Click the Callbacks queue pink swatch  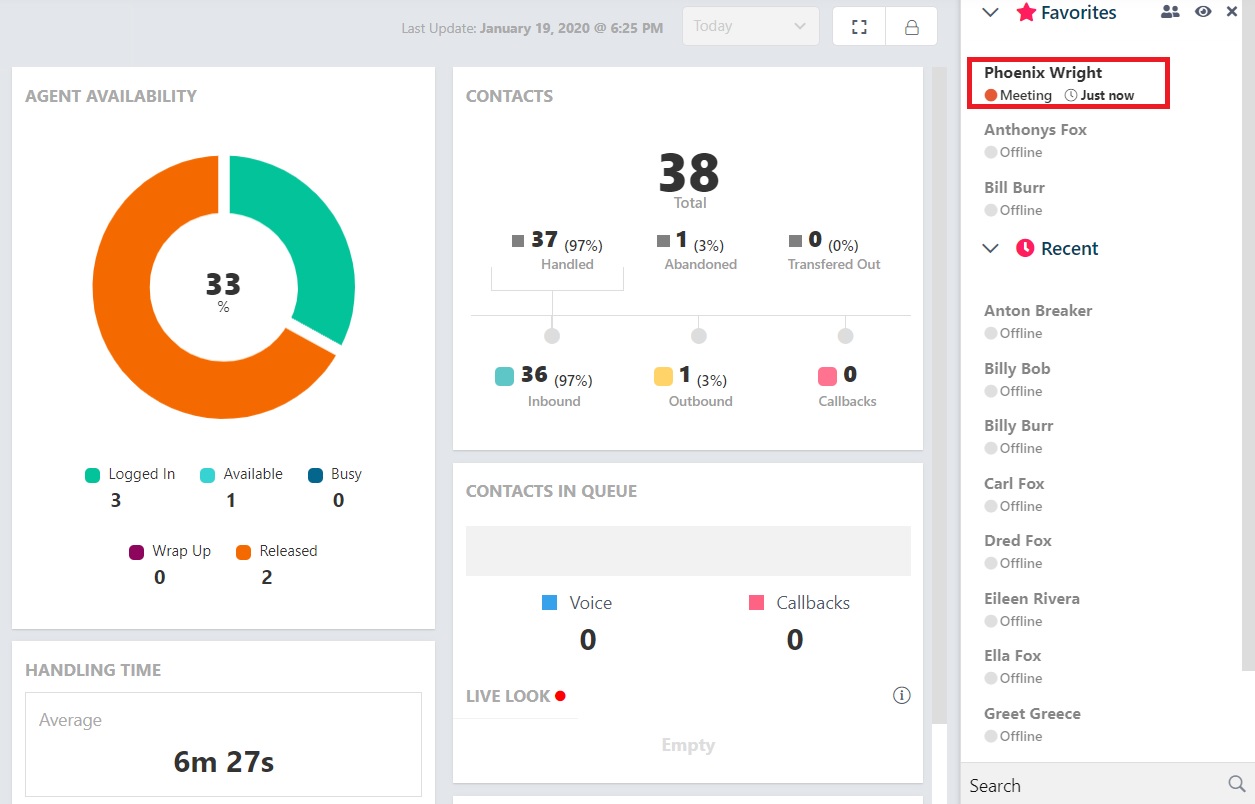click(x=756, y=603)
